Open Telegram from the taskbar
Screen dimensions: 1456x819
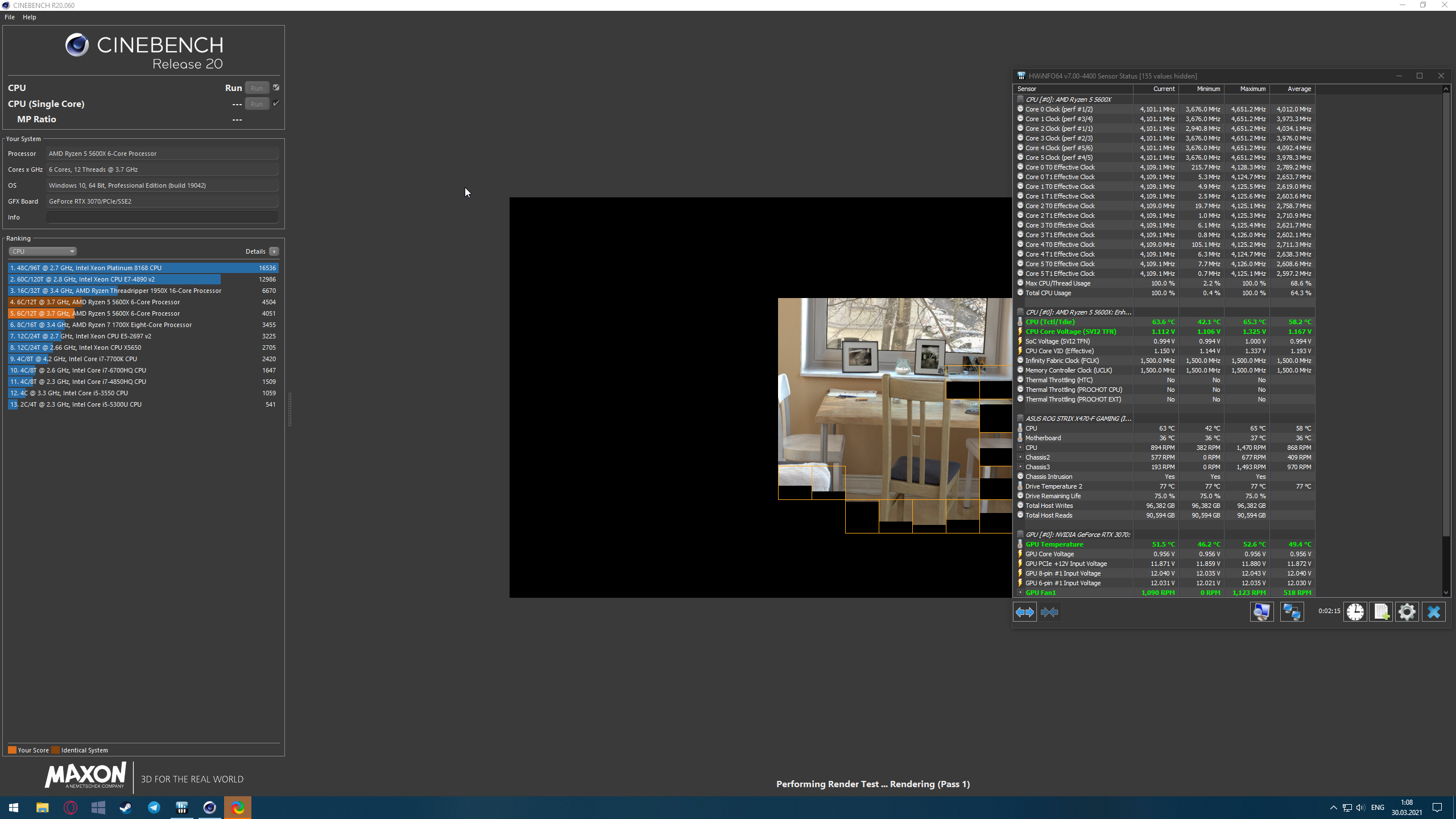[x=154, y=808]
